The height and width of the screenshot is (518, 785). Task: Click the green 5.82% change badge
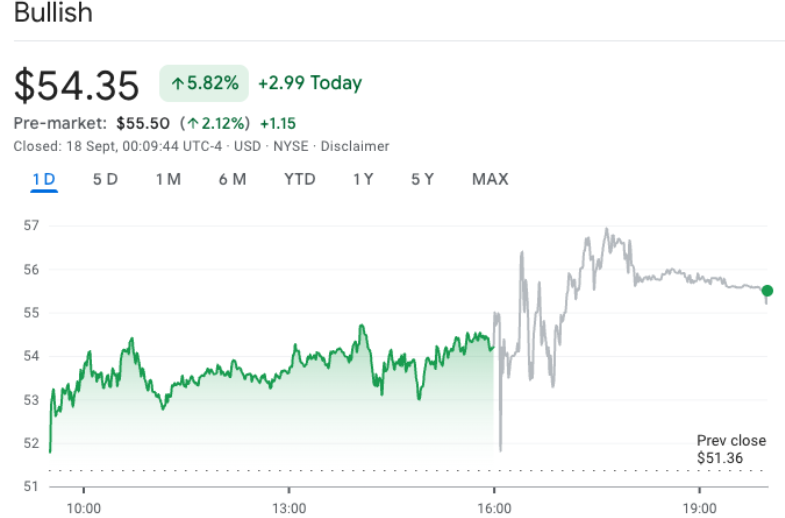[x=204, y=84]
